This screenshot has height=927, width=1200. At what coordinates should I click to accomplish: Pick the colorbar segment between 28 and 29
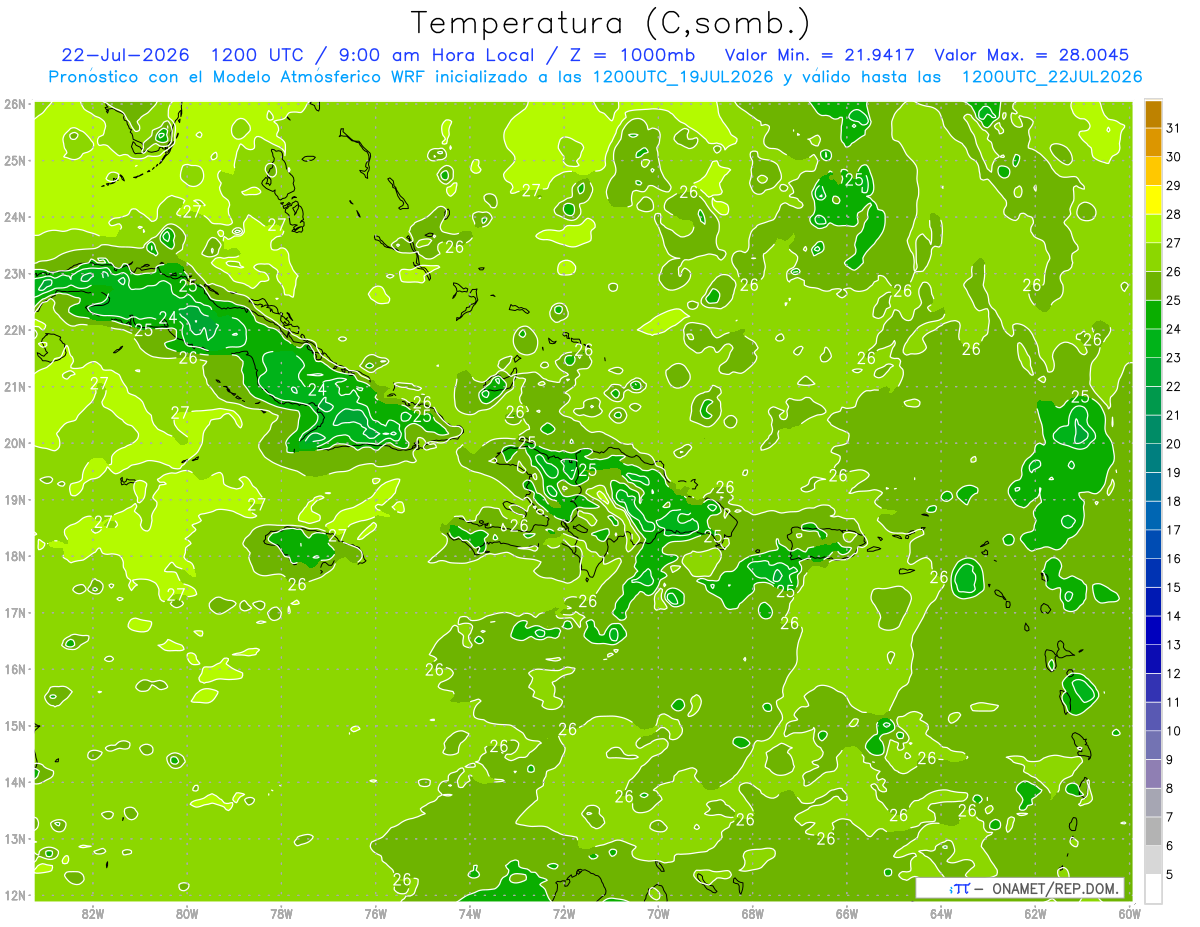pyautogui.click(x=1153, y=200)
